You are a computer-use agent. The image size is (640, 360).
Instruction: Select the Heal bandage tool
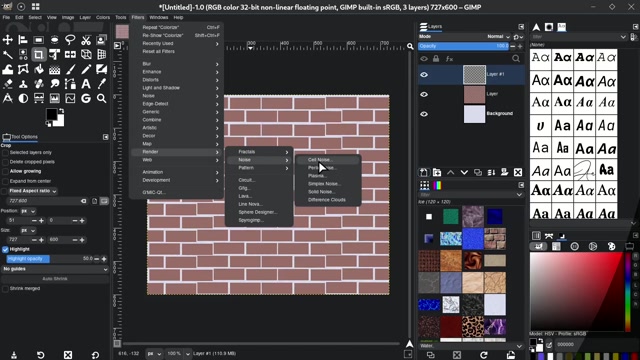[38, 84]
